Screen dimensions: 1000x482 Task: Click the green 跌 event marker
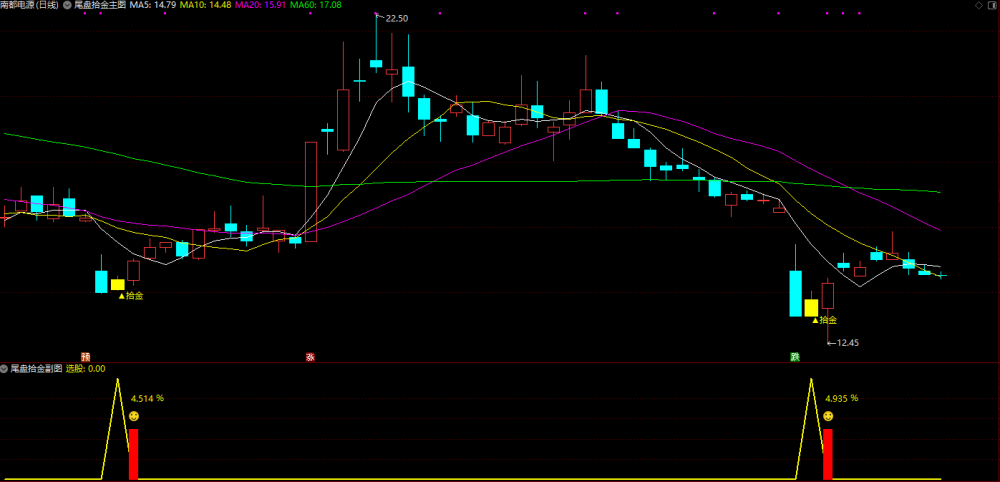pyautogui.click(x=795, y=357)
